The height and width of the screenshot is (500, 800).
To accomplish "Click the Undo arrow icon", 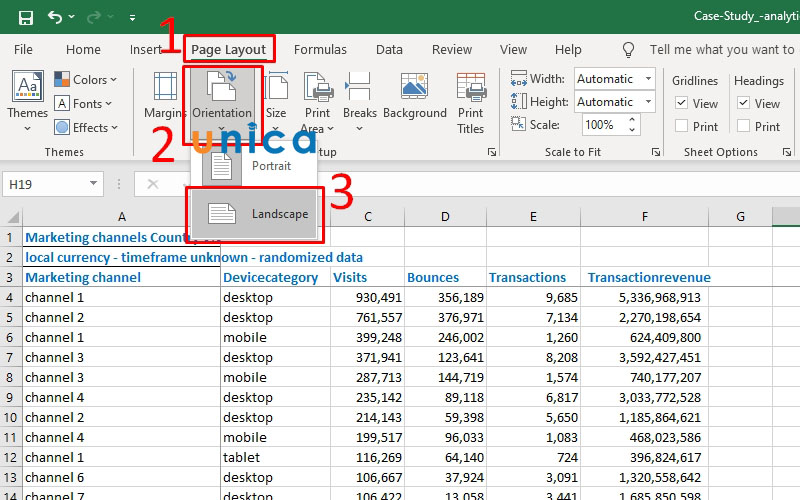I will point(55,17).
